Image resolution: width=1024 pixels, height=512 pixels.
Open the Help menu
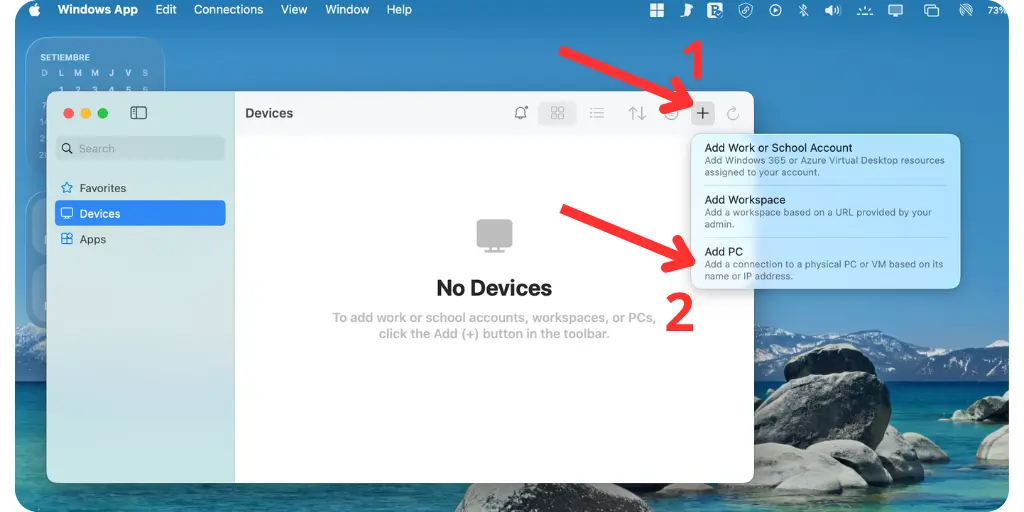click(x=399, y=10)
